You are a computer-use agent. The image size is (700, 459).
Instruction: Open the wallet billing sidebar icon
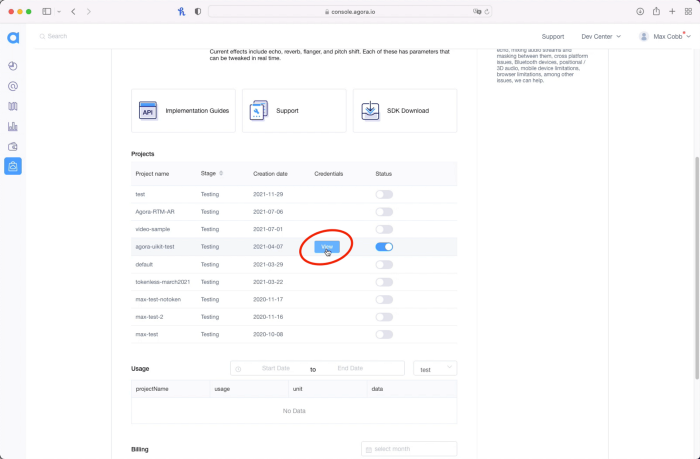coord(13,146)
